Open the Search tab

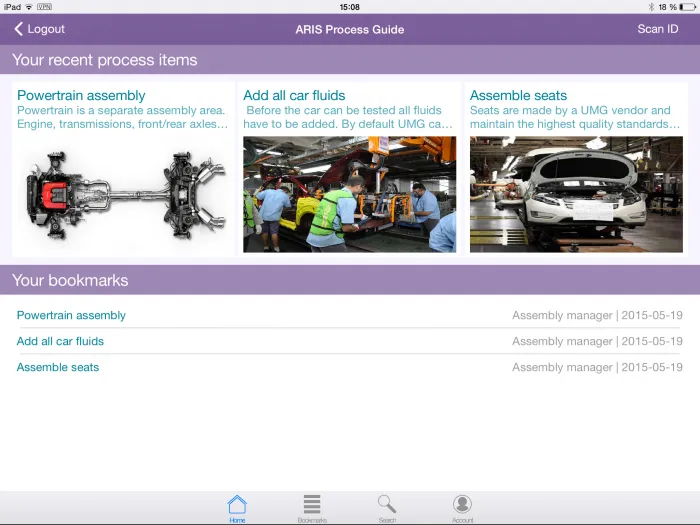(x=387, y=508)
